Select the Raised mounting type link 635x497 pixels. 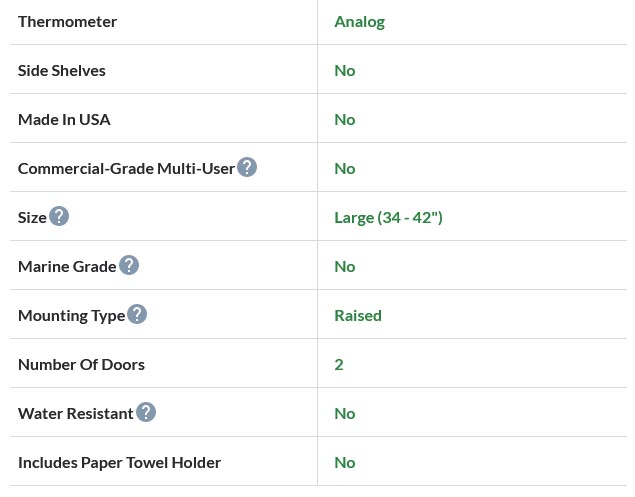(x=358, y=316)
